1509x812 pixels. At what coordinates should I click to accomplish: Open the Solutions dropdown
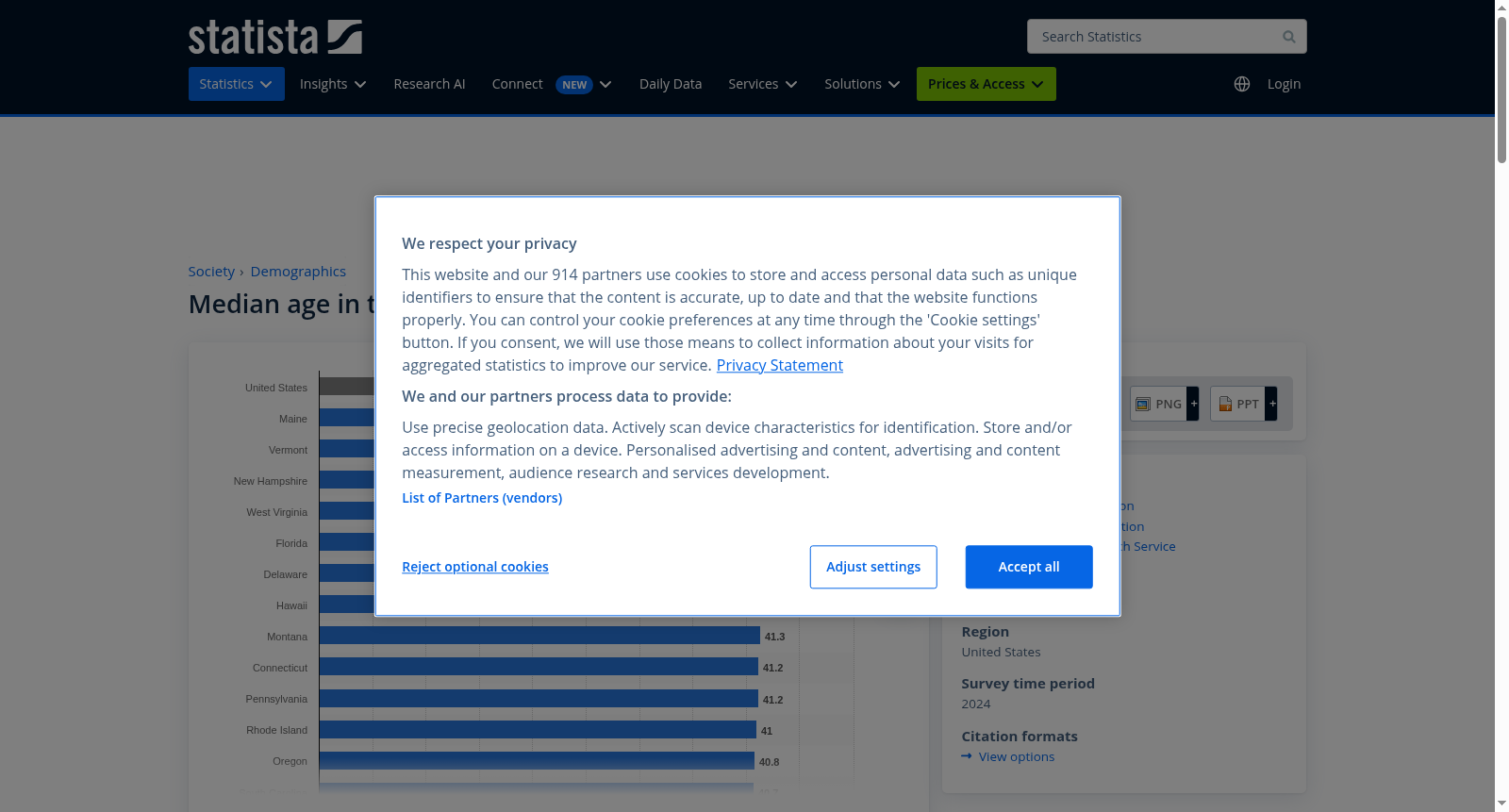[862, 84]
